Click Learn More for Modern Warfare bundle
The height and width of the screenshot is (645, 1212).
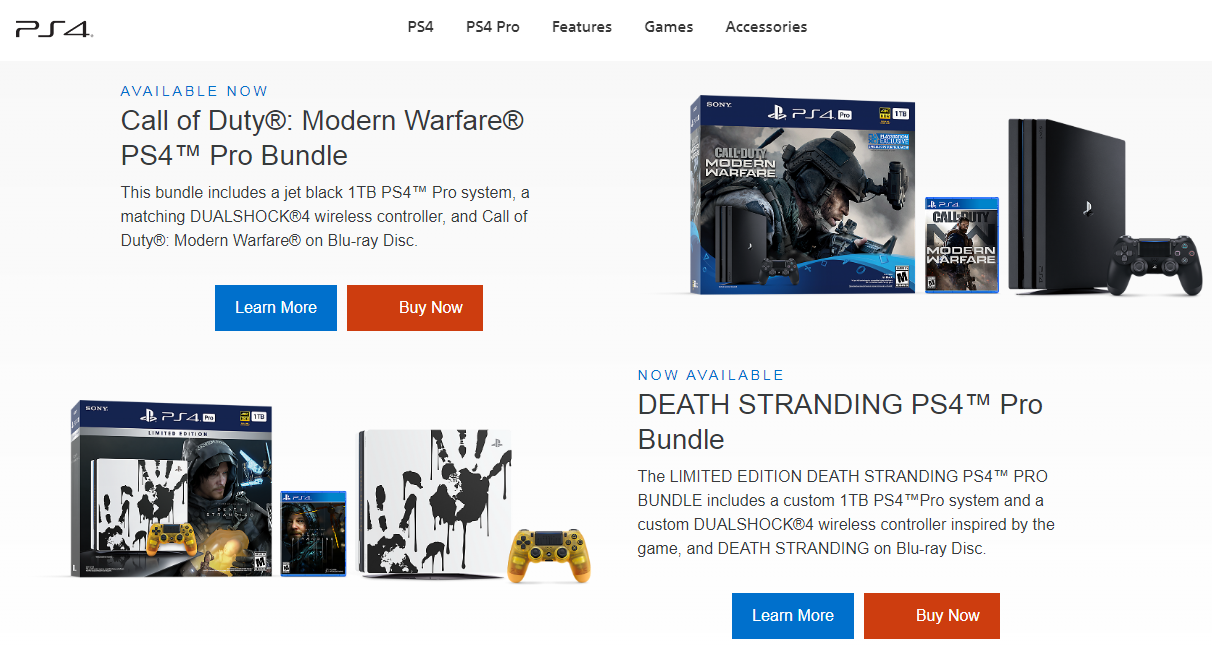coord(276,308)
